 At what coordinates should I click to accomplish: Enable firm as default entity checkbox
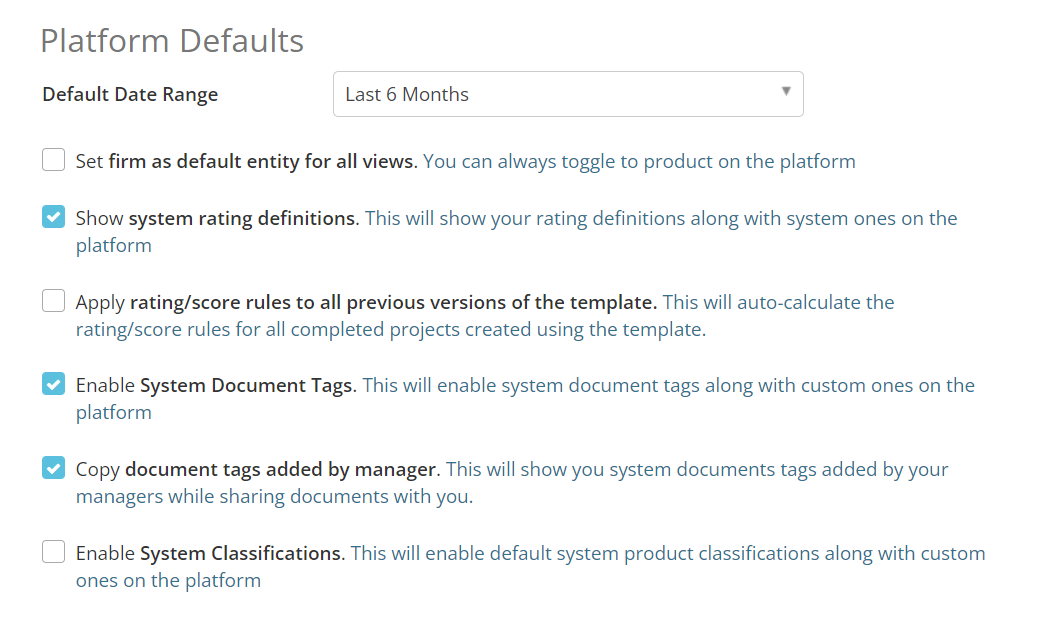coord(54,160)
